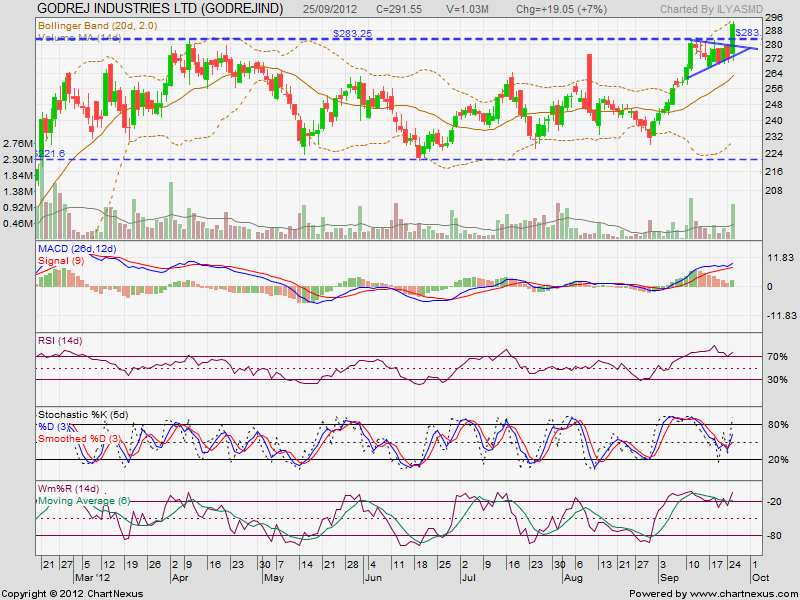The width and height of the screenshot is (800, 600).
Task: Click the Apr month label
Action: pos(180,578)
